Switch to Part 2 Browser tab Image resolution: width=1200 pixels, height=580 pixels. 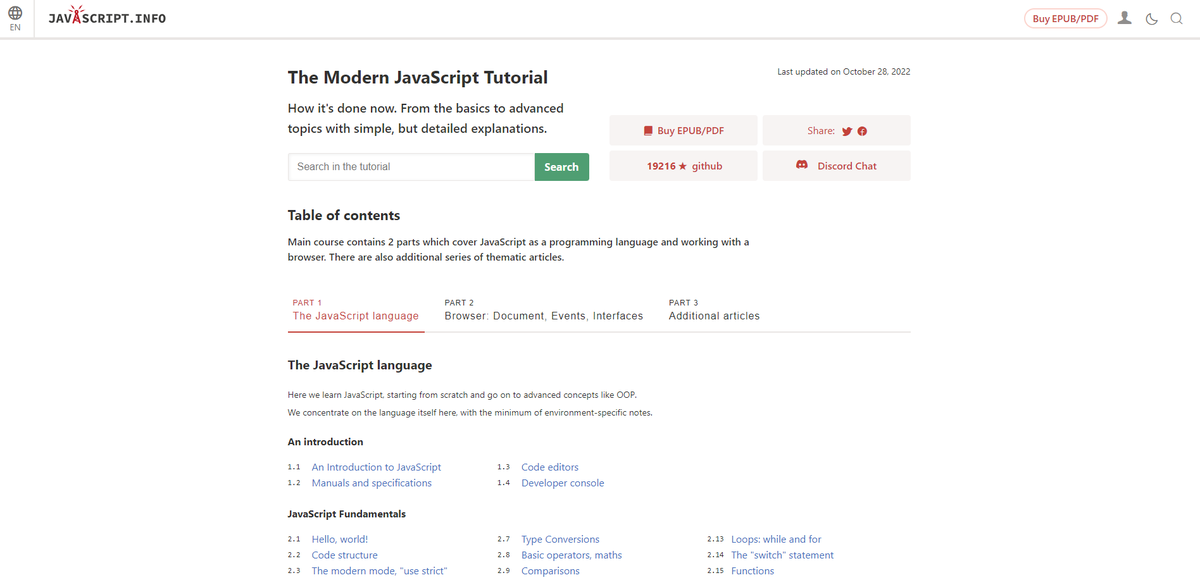(x=544, y=315)
